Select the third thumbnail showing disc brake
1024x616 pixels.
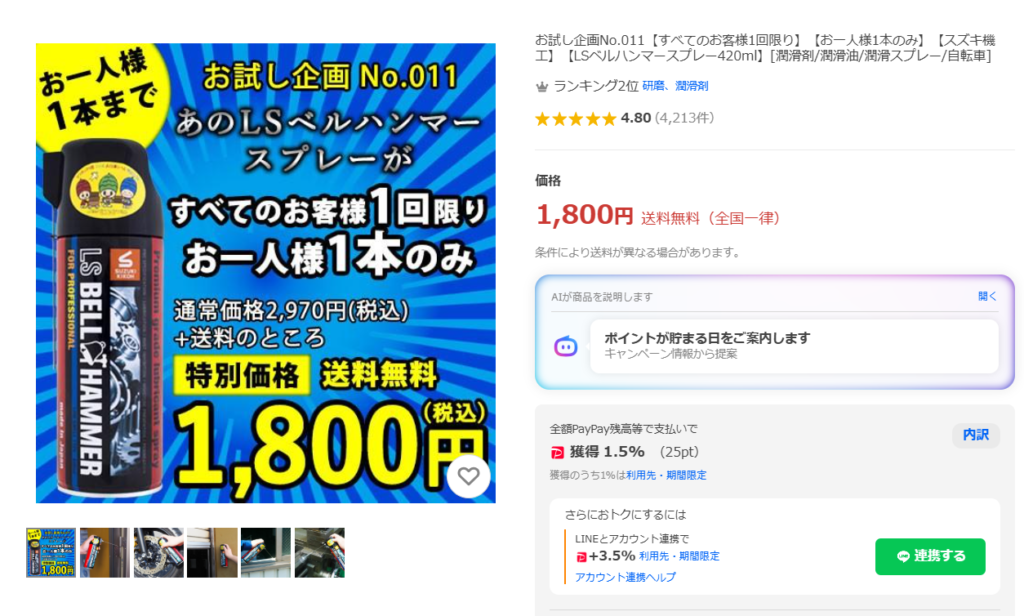(x=159, y=553)
